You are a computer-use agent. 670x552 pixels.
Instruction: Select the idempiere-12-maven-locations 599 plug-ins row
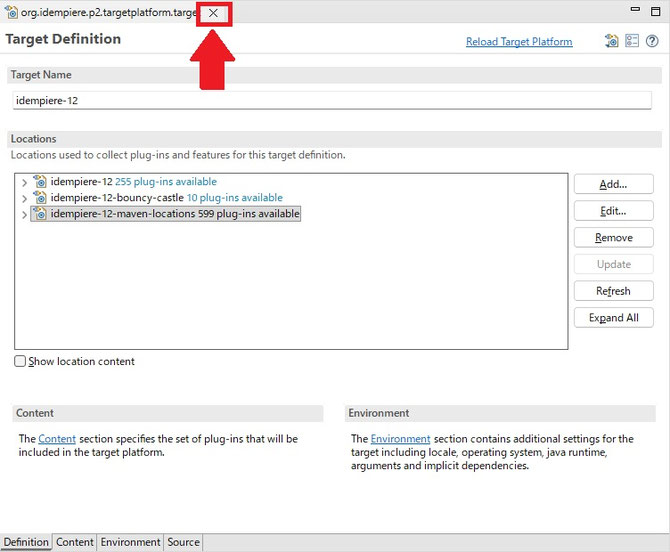point(165,214)
